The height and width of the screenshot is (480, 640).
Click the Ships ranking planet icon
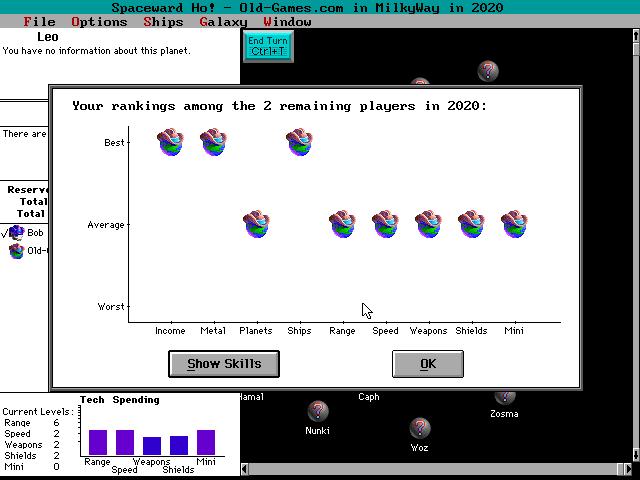click(299, 142)
